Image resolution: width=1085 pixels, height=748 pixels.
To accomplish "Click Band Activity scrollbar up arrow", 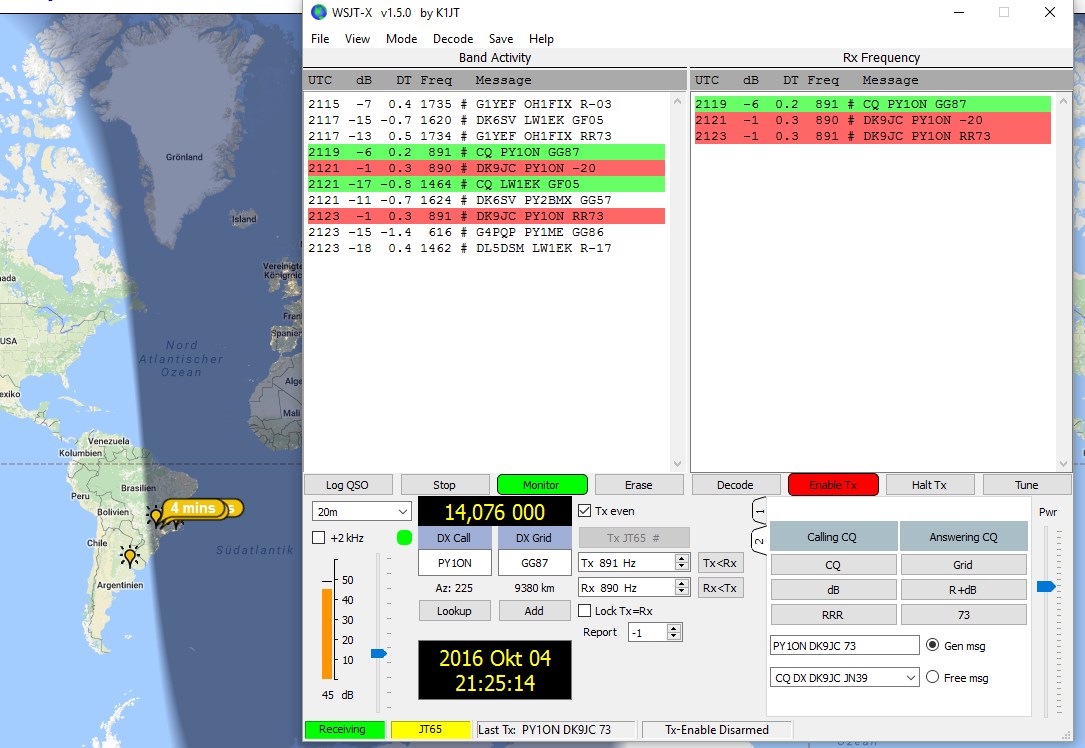I will point(677,101).
